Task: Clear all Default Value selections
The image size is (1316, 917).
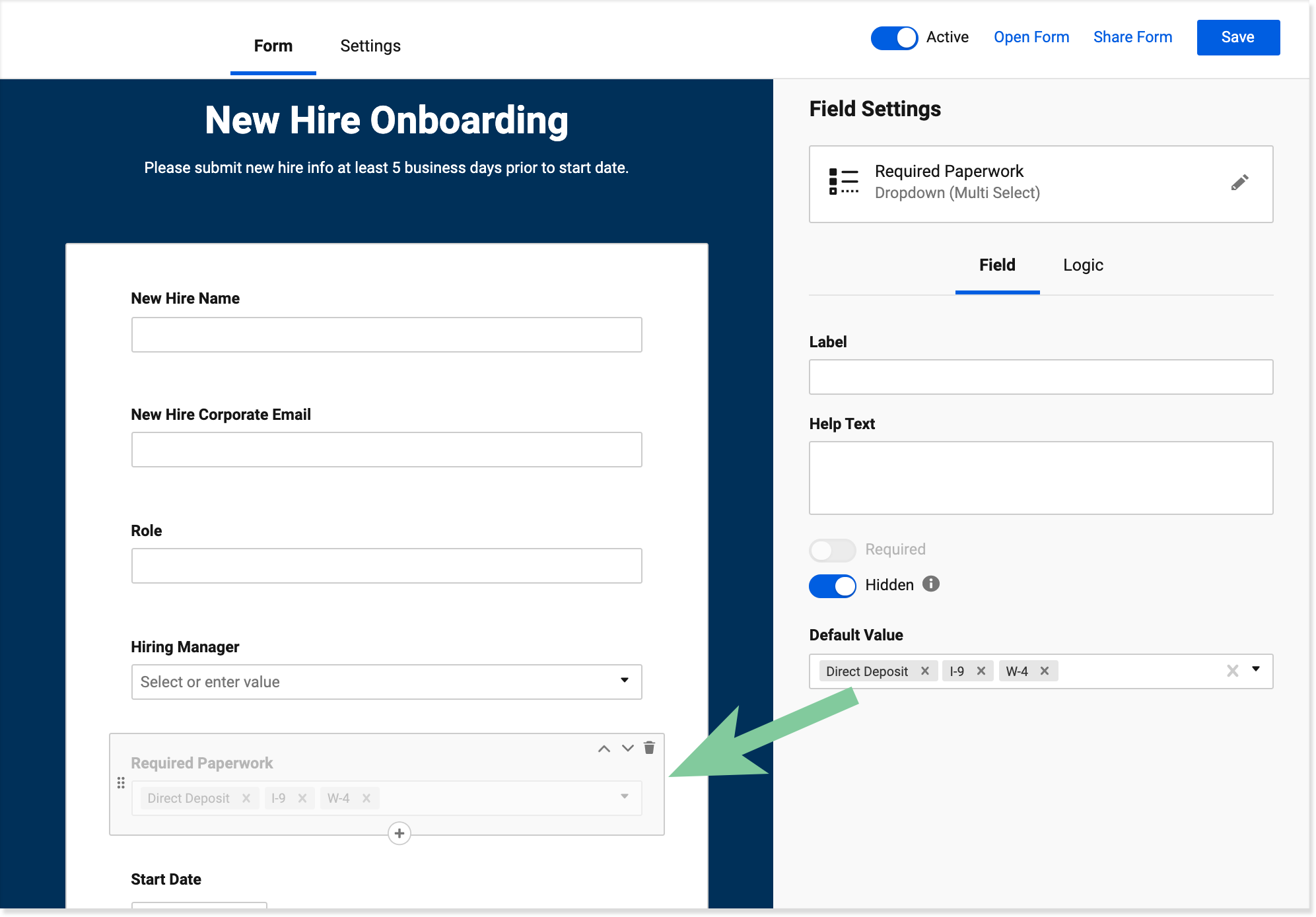Action: pyautogui.click(x=1232, y=671)
